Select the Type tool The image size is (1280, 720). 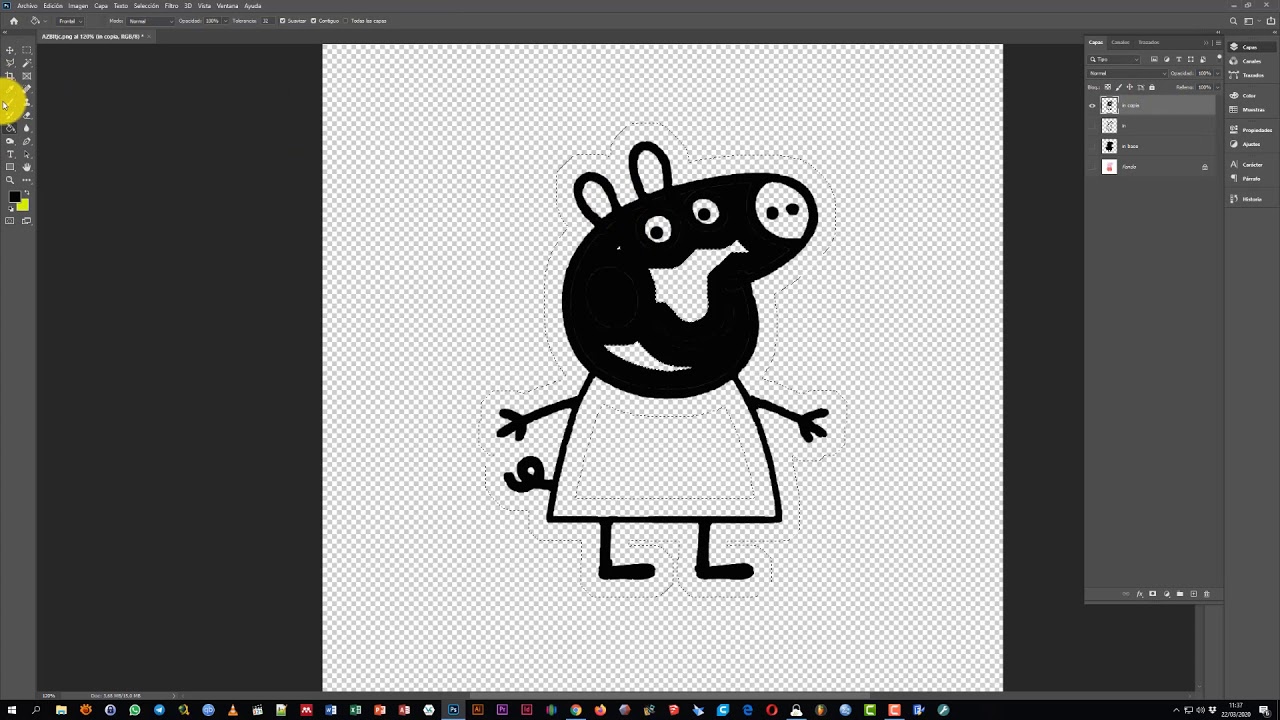pos(10,154)
